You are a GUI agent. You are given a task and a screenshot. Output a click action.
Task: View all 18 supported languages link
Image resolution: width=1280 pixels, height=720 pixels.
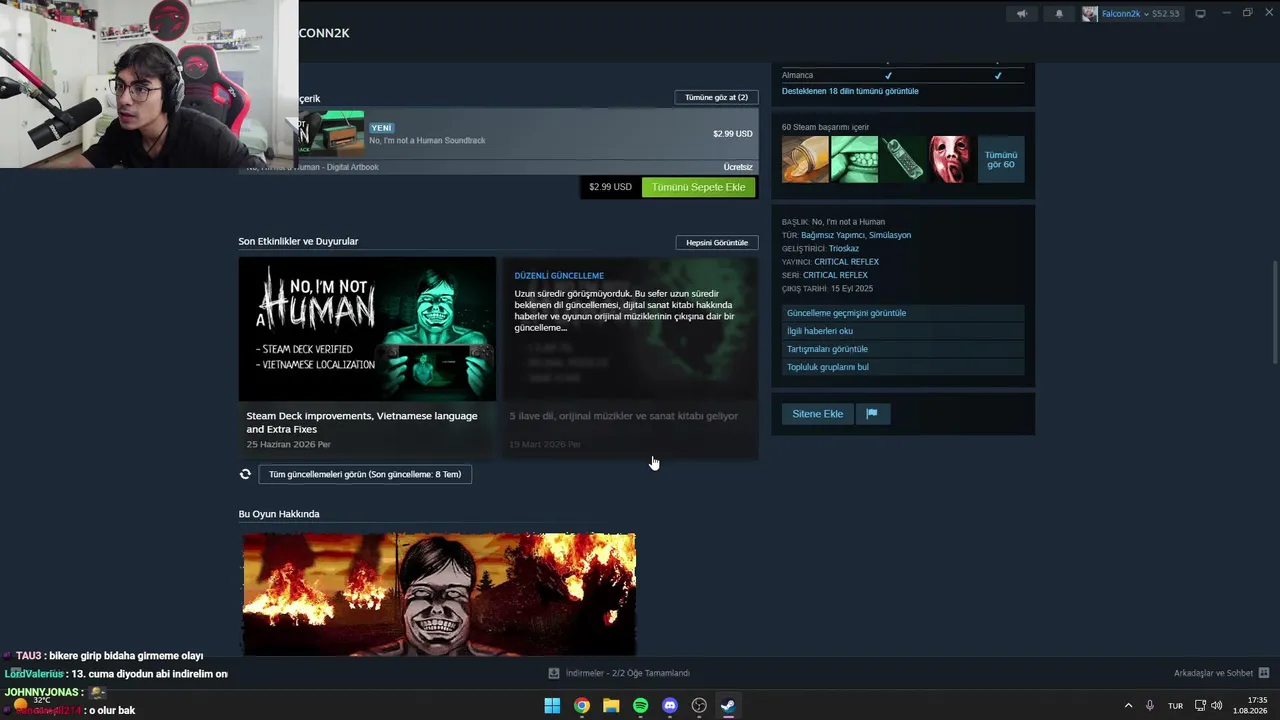pyautogui.click(x=850, y=91)
